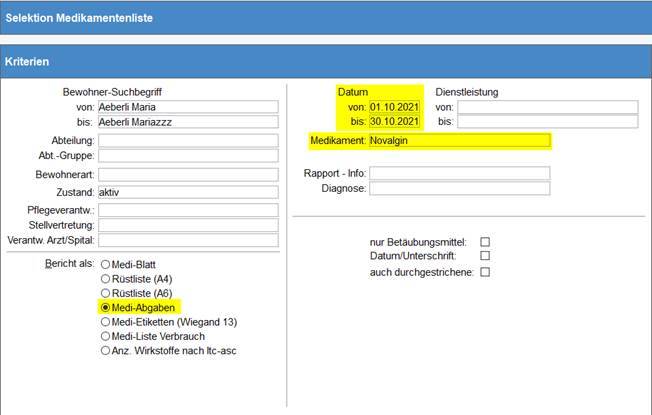
Task: Click into the Diagnose field
Action: click(x=459, y=188)
